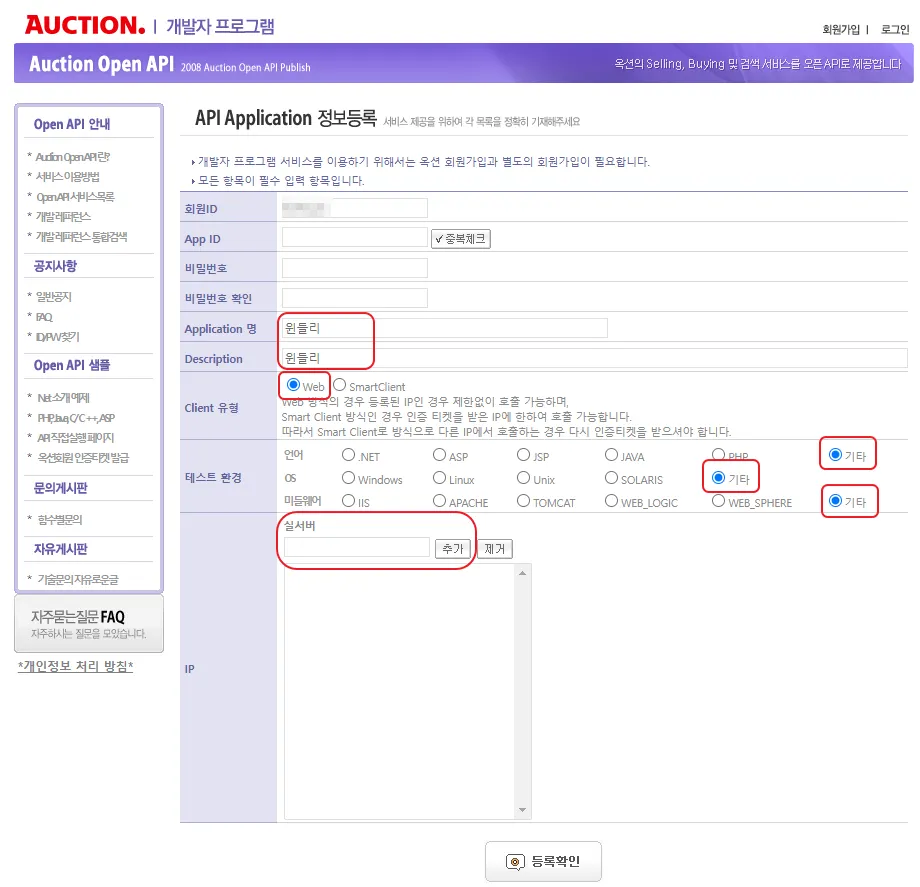Viewport: 920px width, 887px height.
Task: Open 일반공지 sidebar item
Action: 54,297
